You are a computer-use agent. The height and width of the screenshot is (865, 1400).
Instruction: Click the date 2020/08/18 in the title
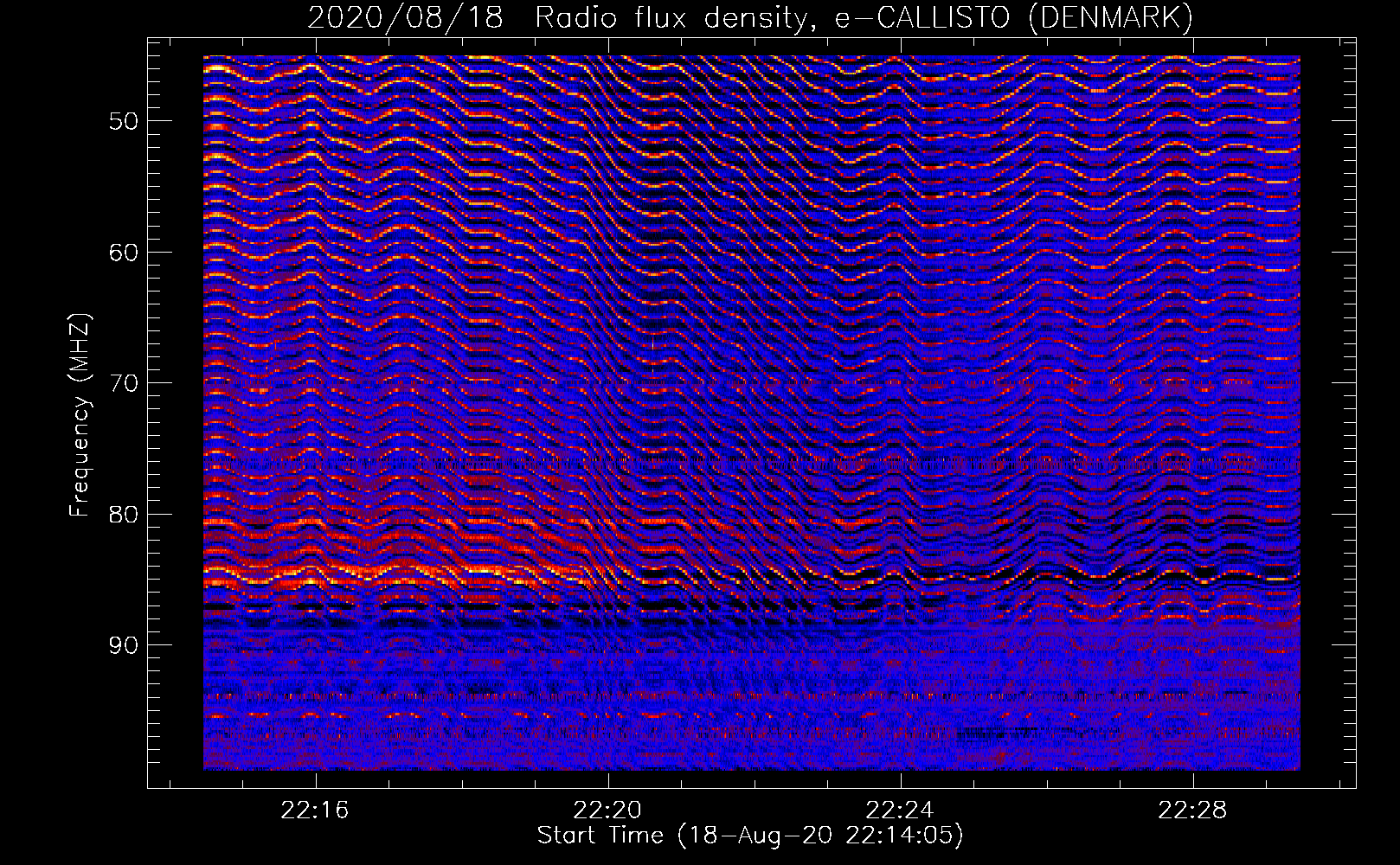click(405, 19)
